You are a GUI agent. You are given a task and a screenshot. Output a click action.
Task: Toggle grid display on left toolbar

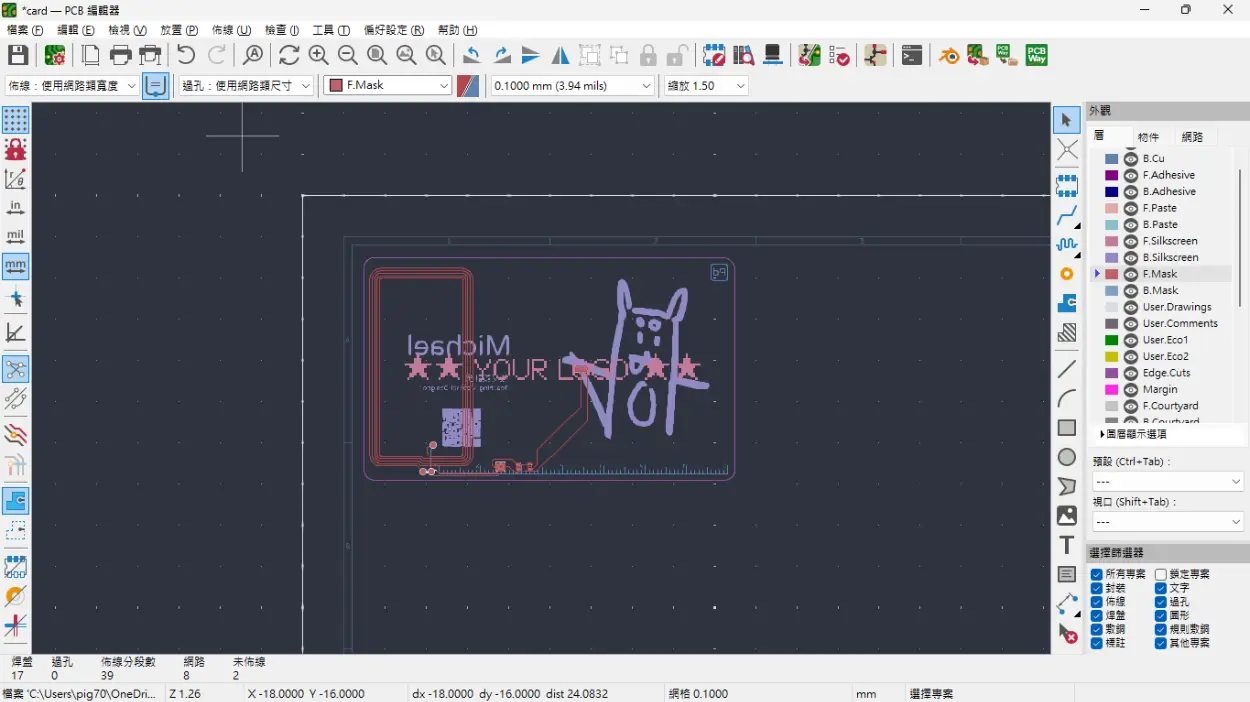point(15,120)
